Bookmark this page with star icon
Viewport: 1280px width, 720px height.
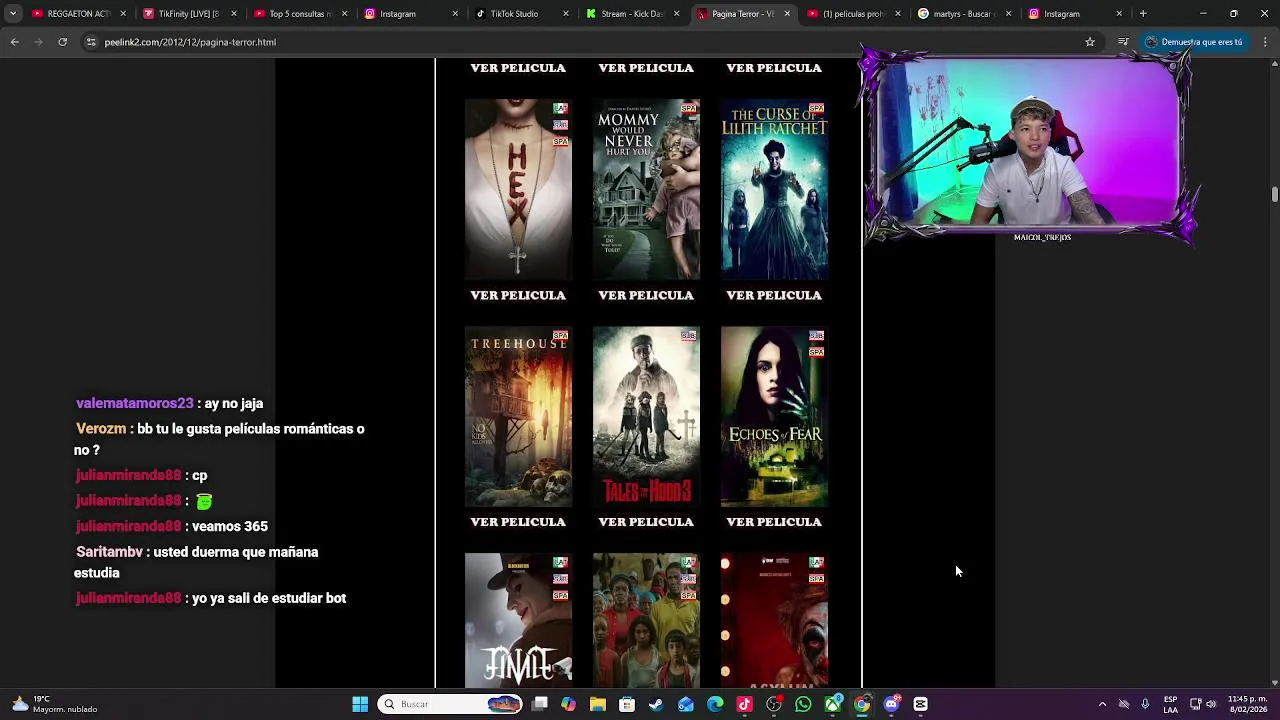click(x=1090, y=42)
